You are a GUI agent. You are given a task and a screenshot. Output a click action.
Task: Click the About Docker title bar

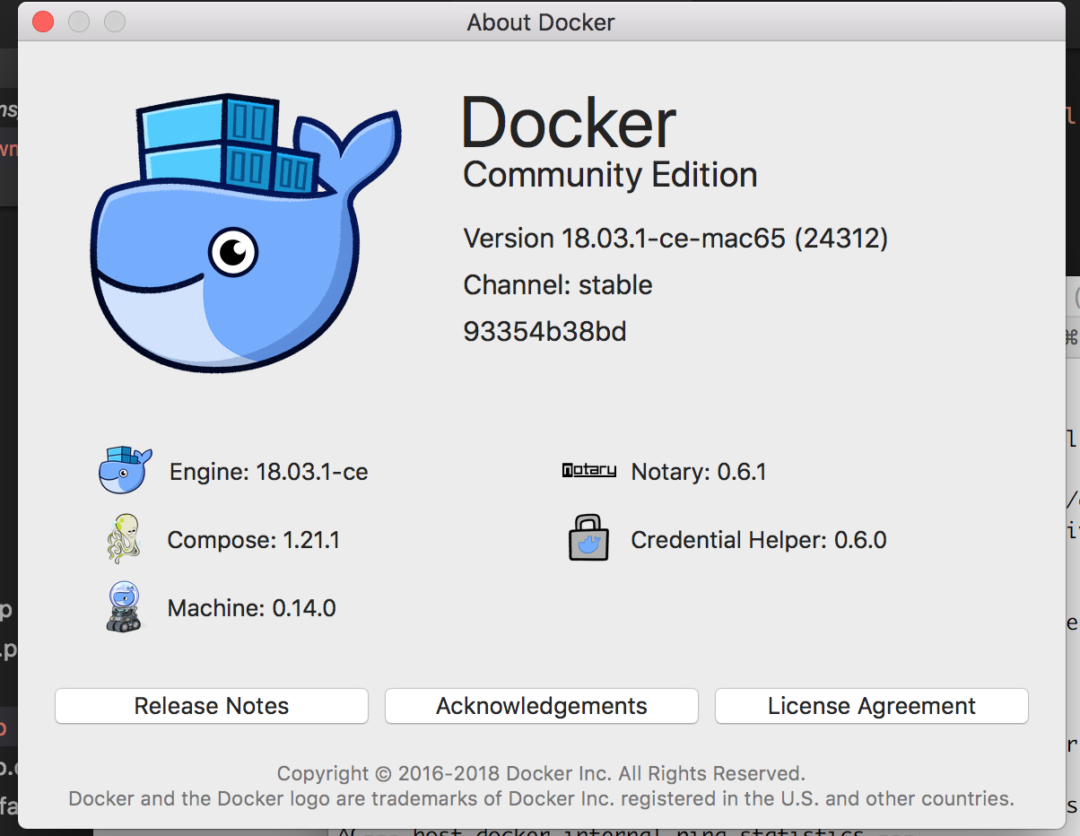[540, 21]
